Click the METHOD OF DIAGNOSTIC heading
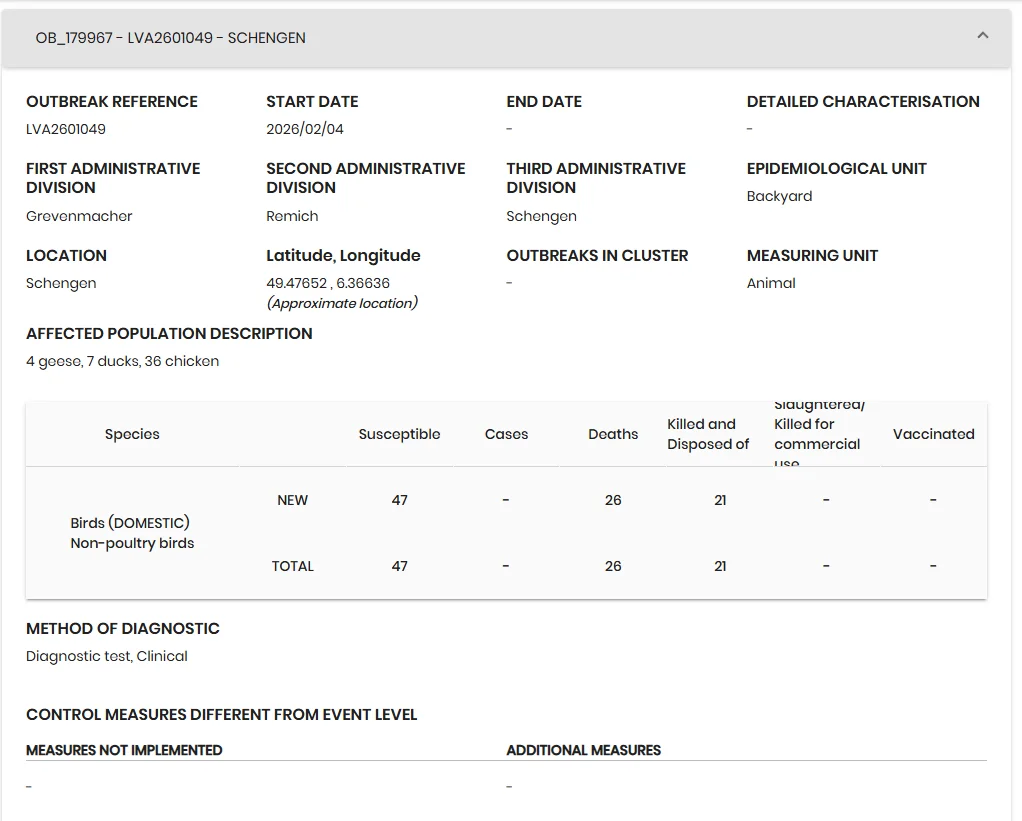Image resolution: width=1022 pixels, height=821 pixels. coord(123,629)
